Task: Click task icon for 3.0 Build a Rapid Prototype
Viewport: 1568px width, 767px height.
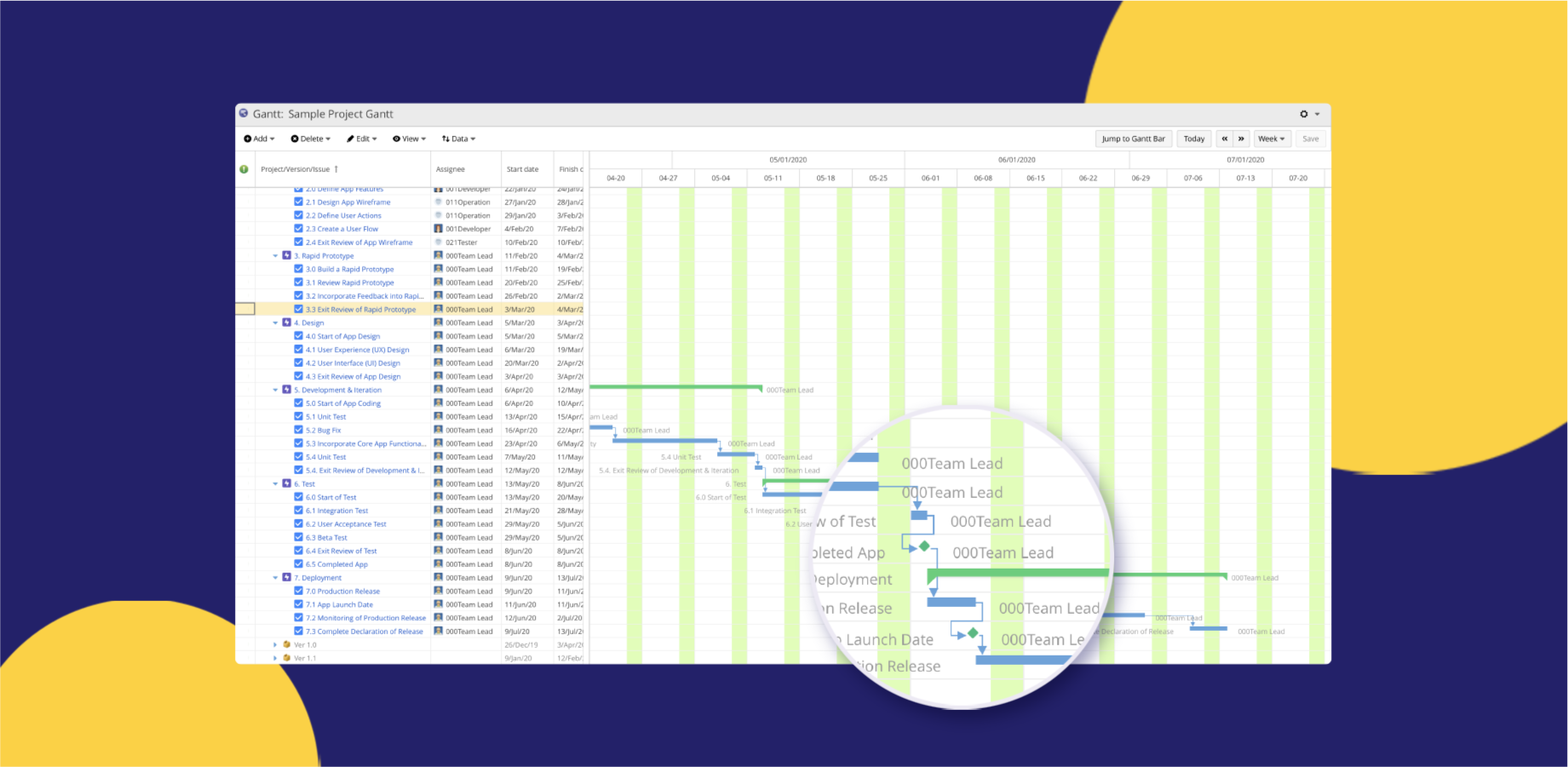Action: [x=298, y=269]
